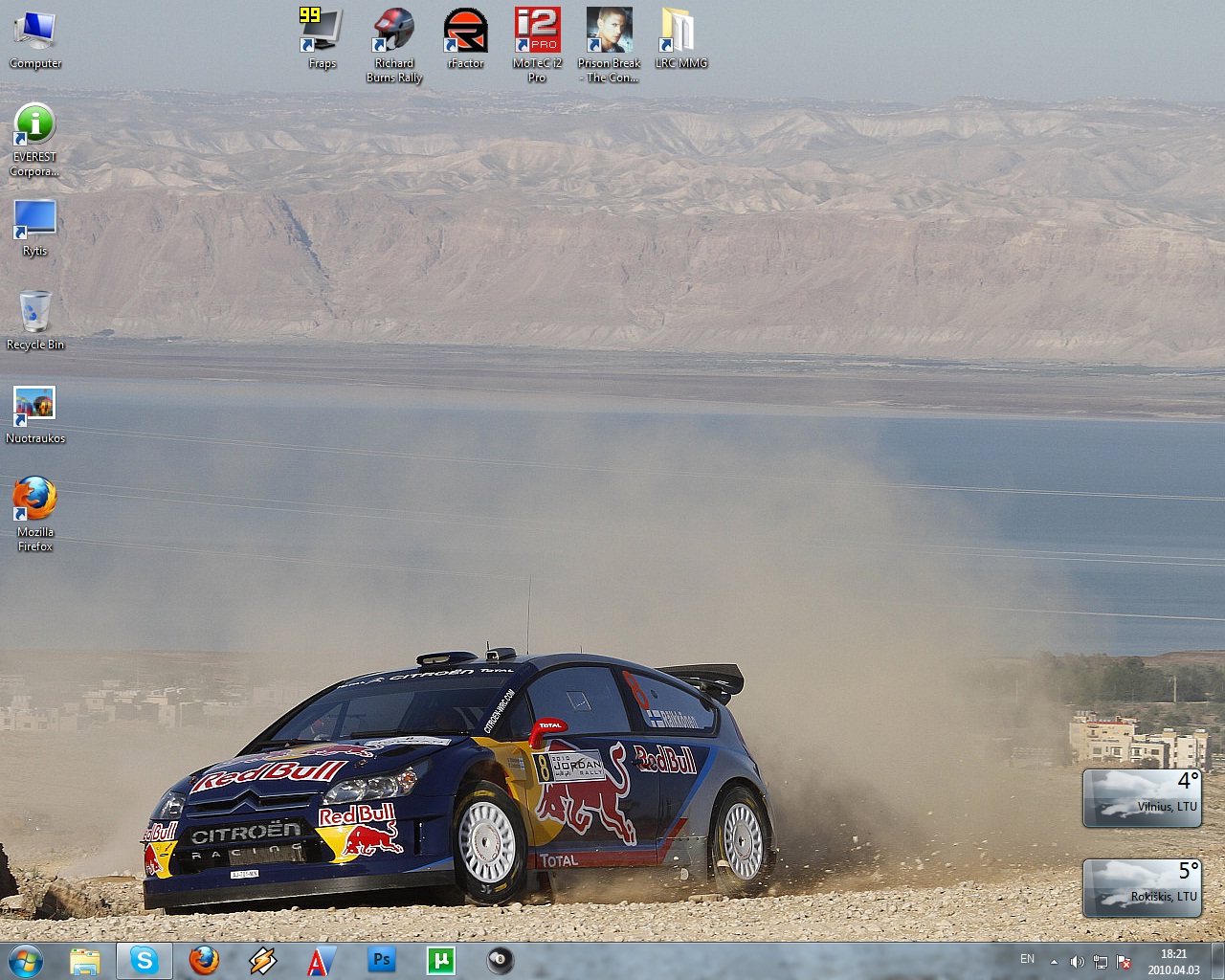Click the EN language indicator

pos(1027,959)
